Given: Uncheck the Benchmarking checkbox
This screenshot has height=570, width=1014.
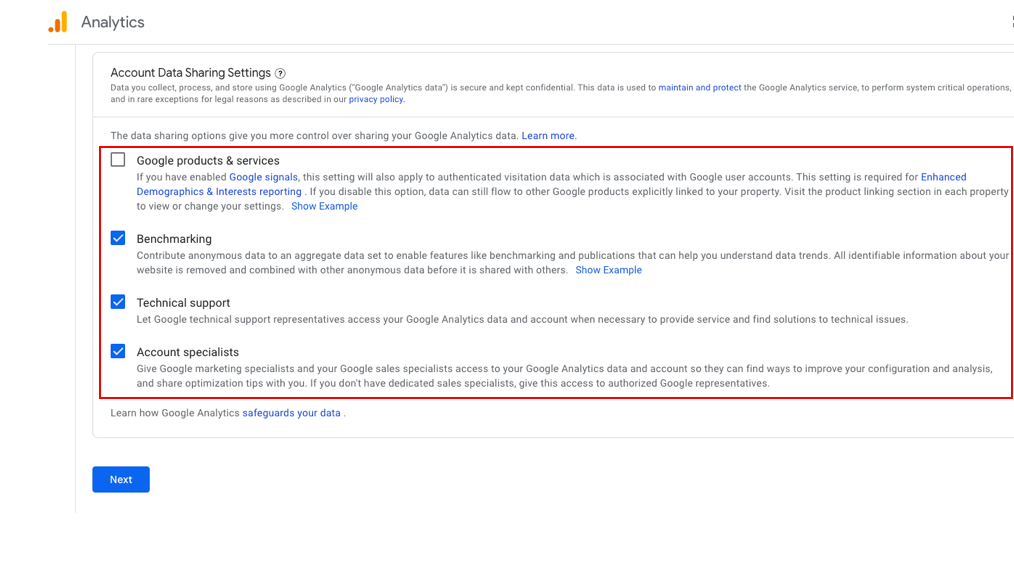Looking at the screenshot, I should (x=118, y=238).
